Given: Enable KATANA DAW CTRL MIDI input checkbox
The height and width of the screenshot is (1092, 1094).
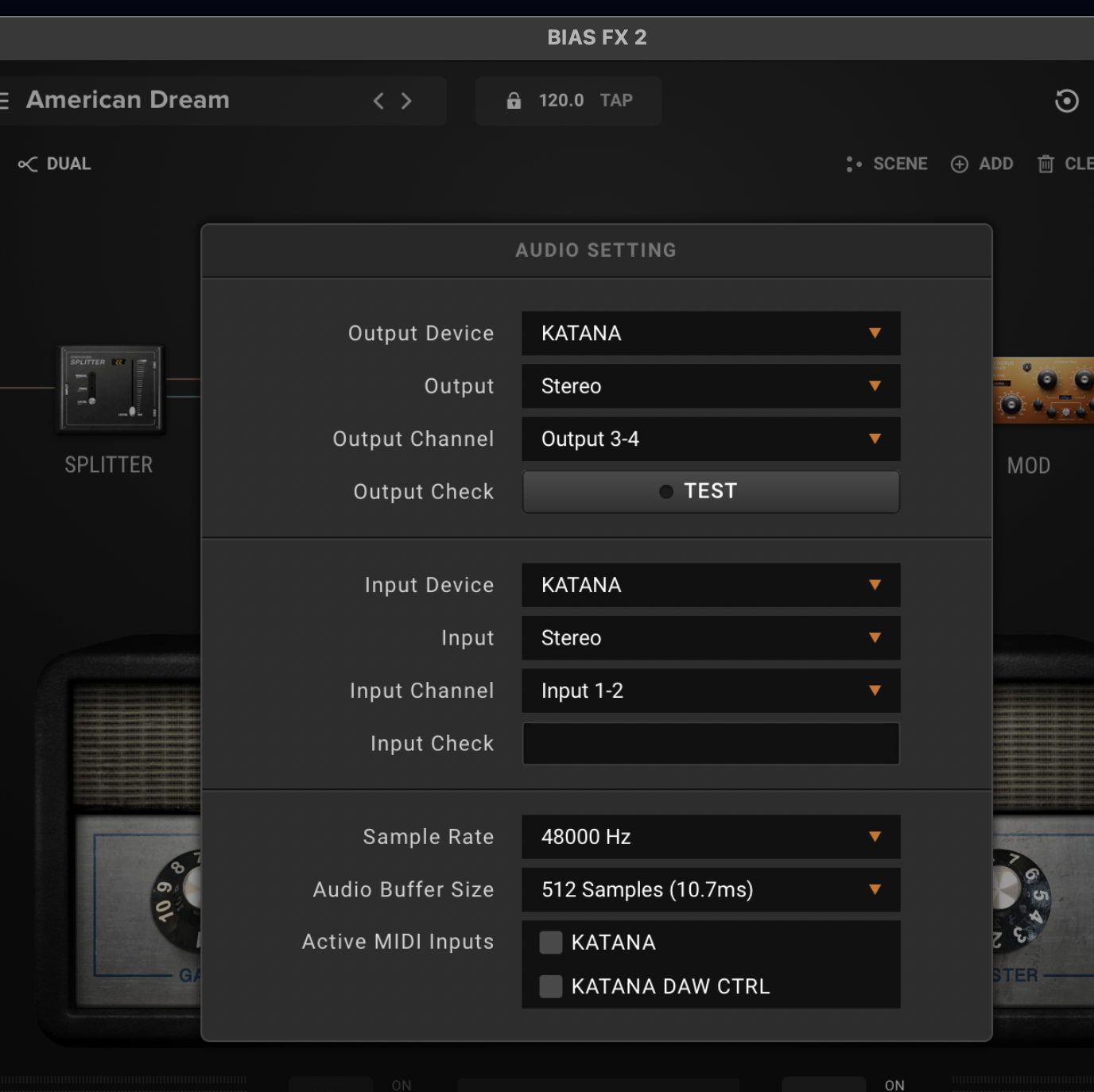Looking at the screenshot, I should click(x=550, y=986).
